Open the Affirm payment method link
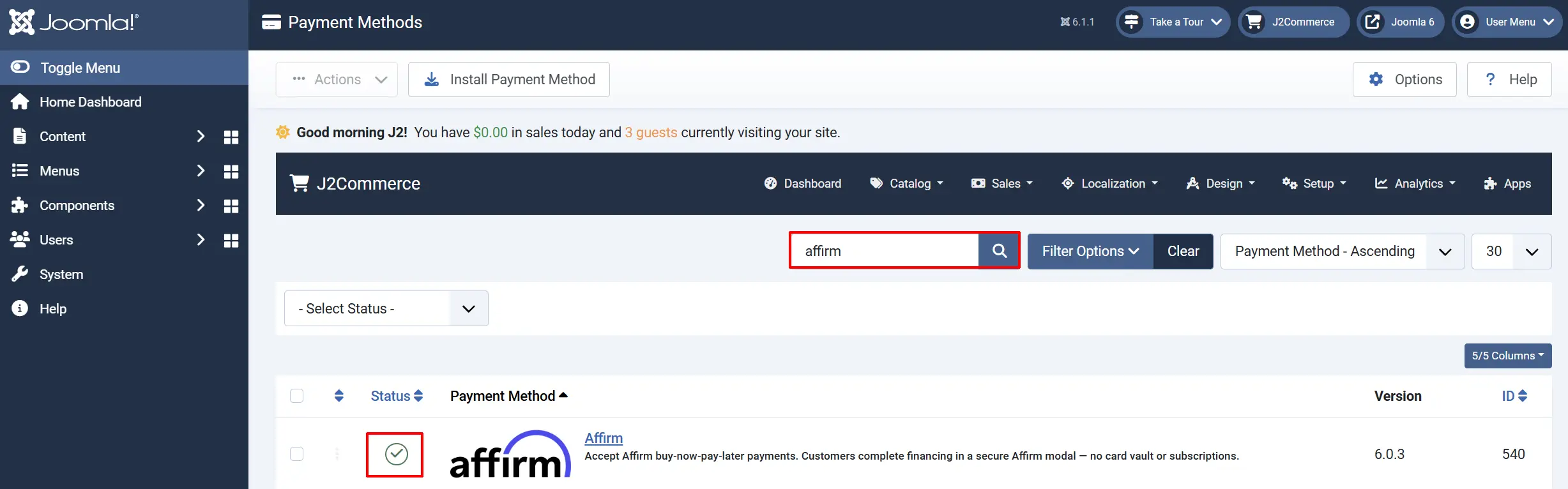 click(x=604, y=438)
